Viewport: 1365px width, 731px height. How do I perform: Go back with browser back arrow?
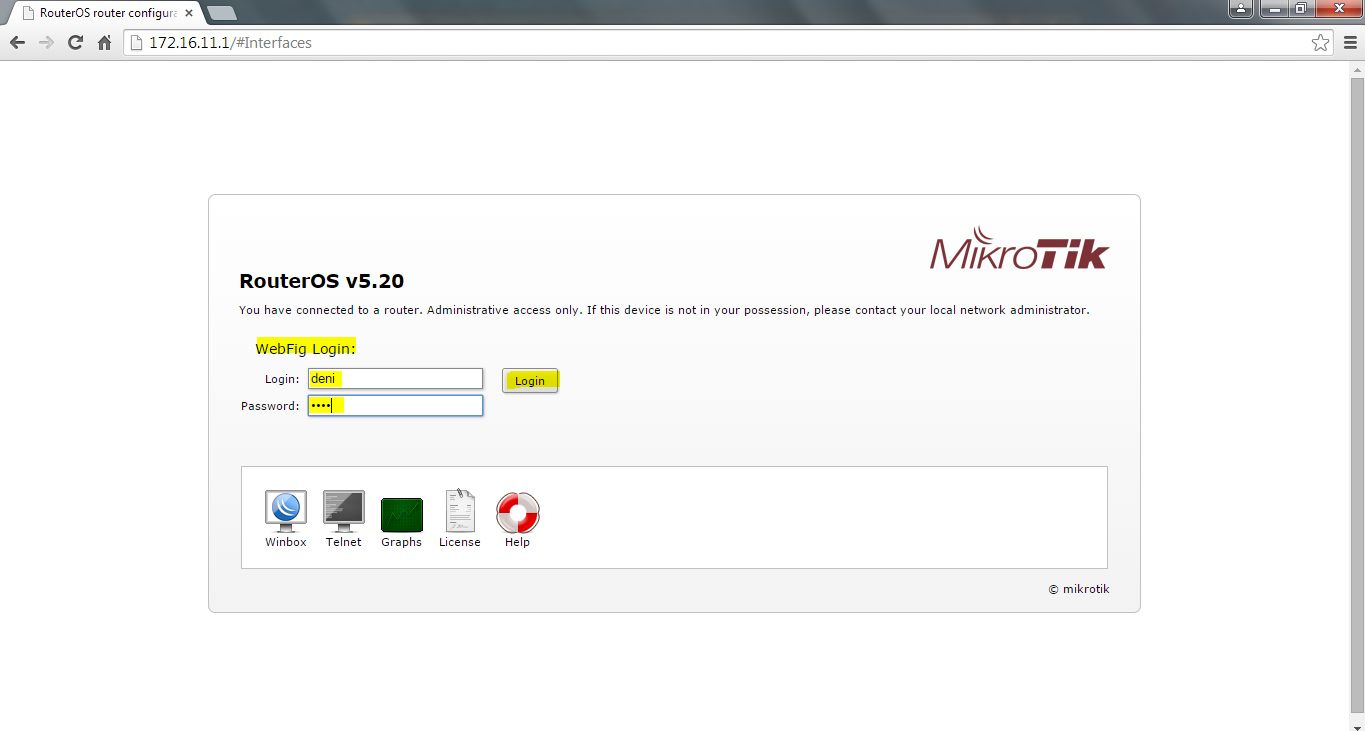click(17, 43)
